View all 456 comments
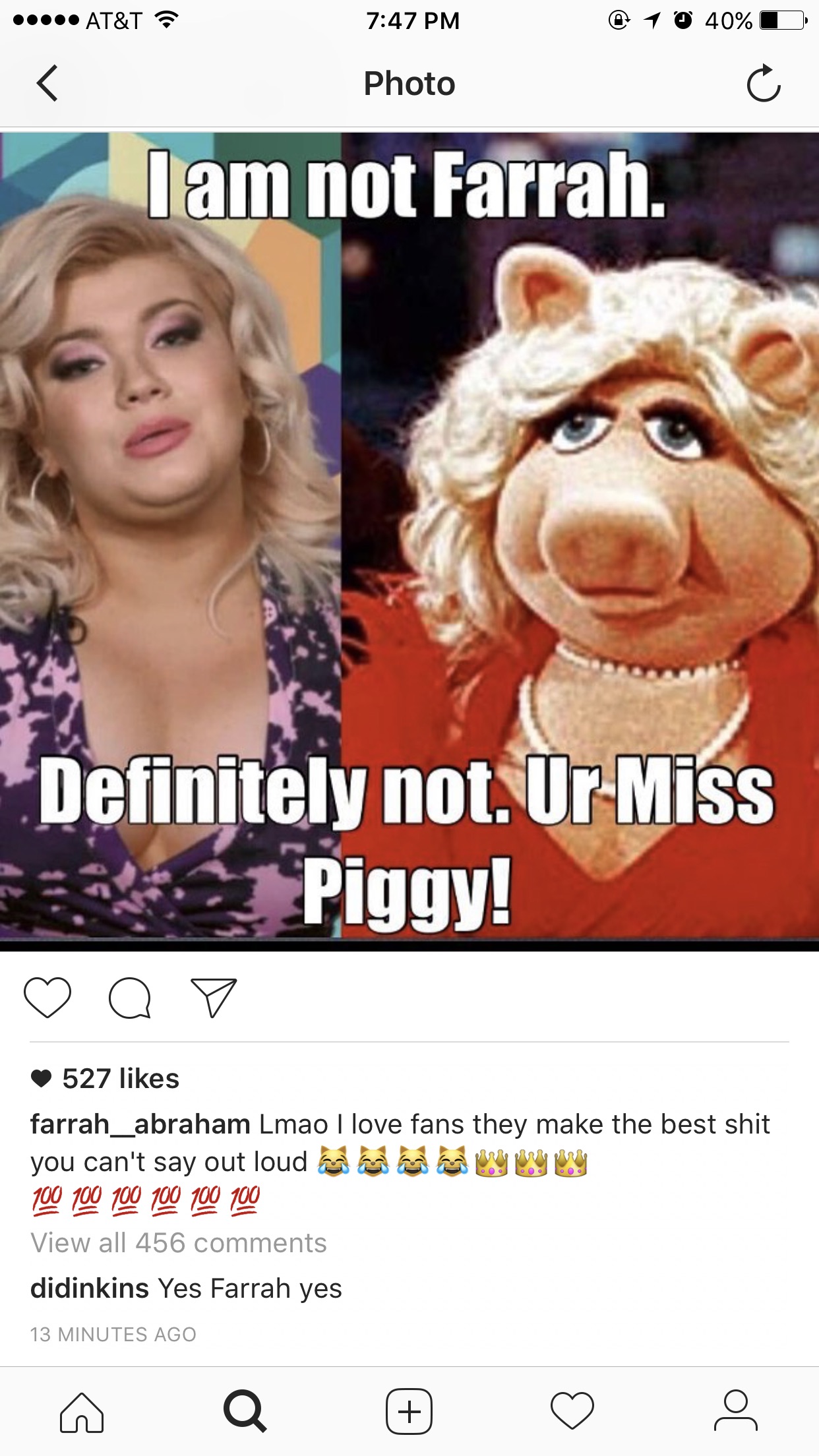Screen dimensions: 819x1456 coord(179,1243)
